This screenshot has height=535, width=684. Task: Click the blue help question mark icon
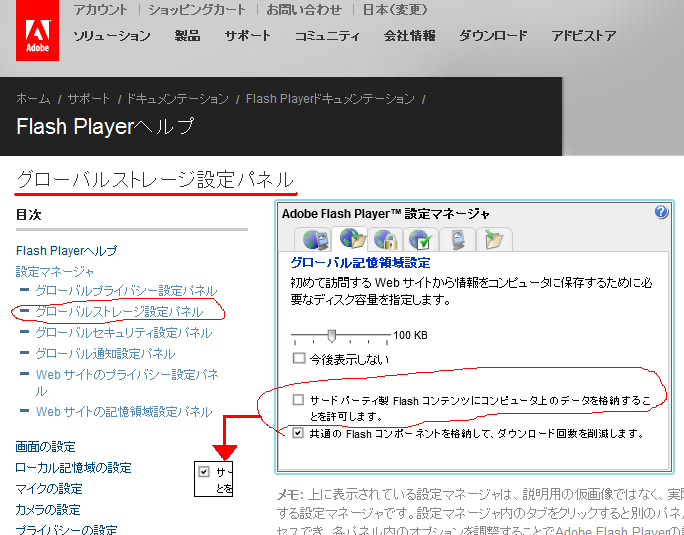[661, 212]
